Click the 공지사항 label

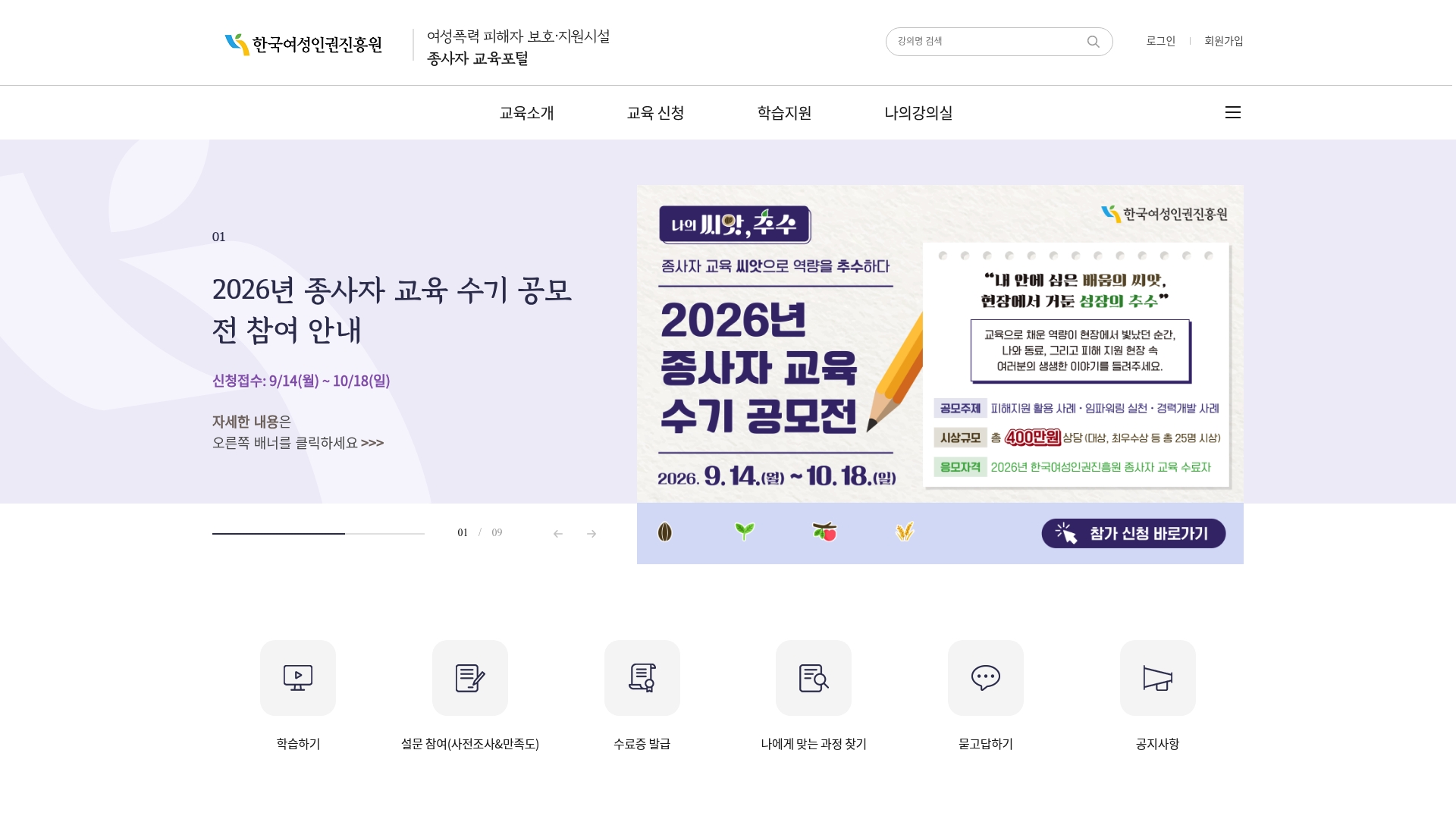pyautogui.click(x=1158, y=744)
